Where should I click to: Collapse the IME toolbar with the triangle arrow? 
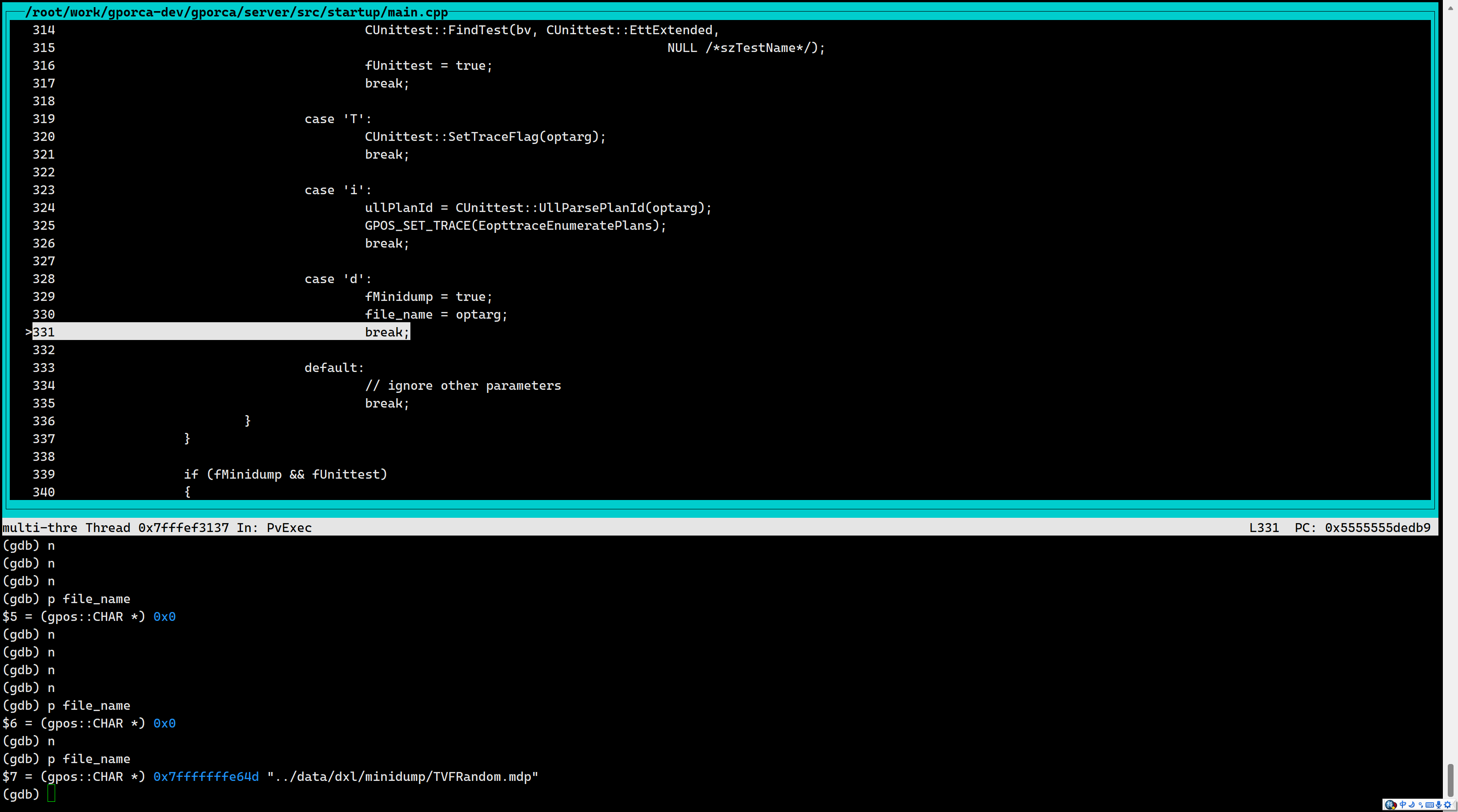coord(1454,804)
